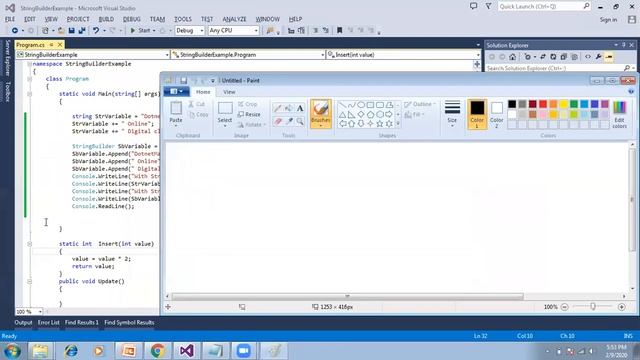Open the Brushes tool in Paint
The width and height of the screenshot is (640, 360).
tap(321, 113)
